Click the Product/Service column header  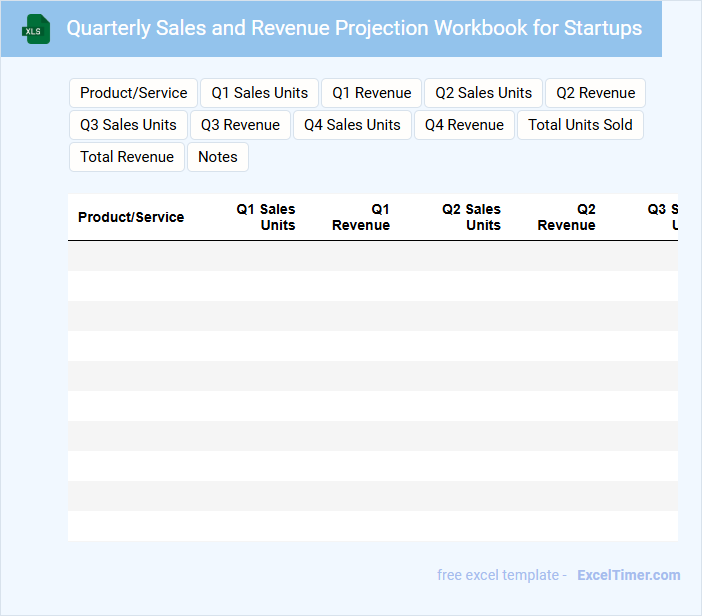tap(131, 217)
